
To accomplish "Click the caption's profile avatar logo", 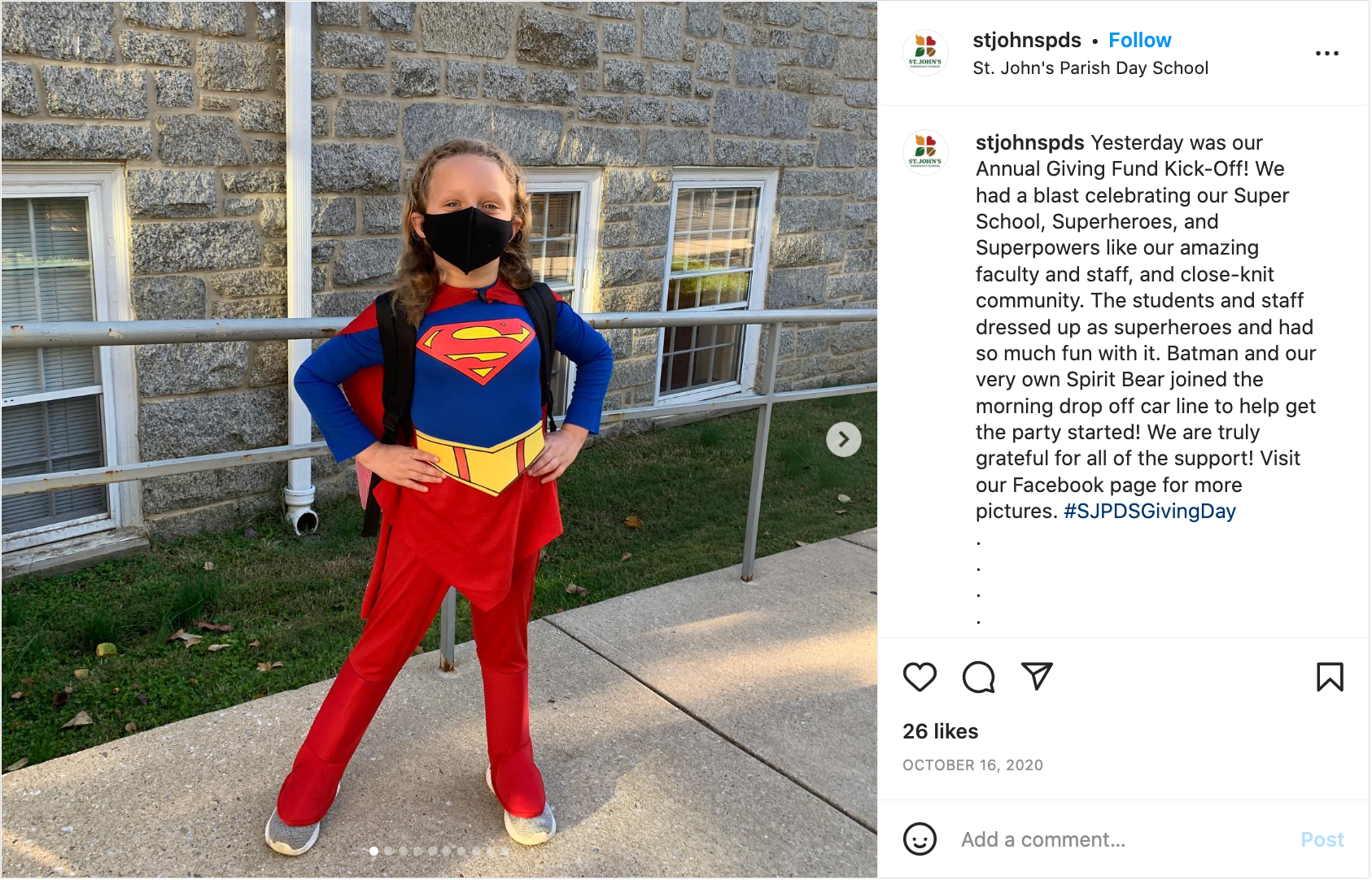I will 925,152.
